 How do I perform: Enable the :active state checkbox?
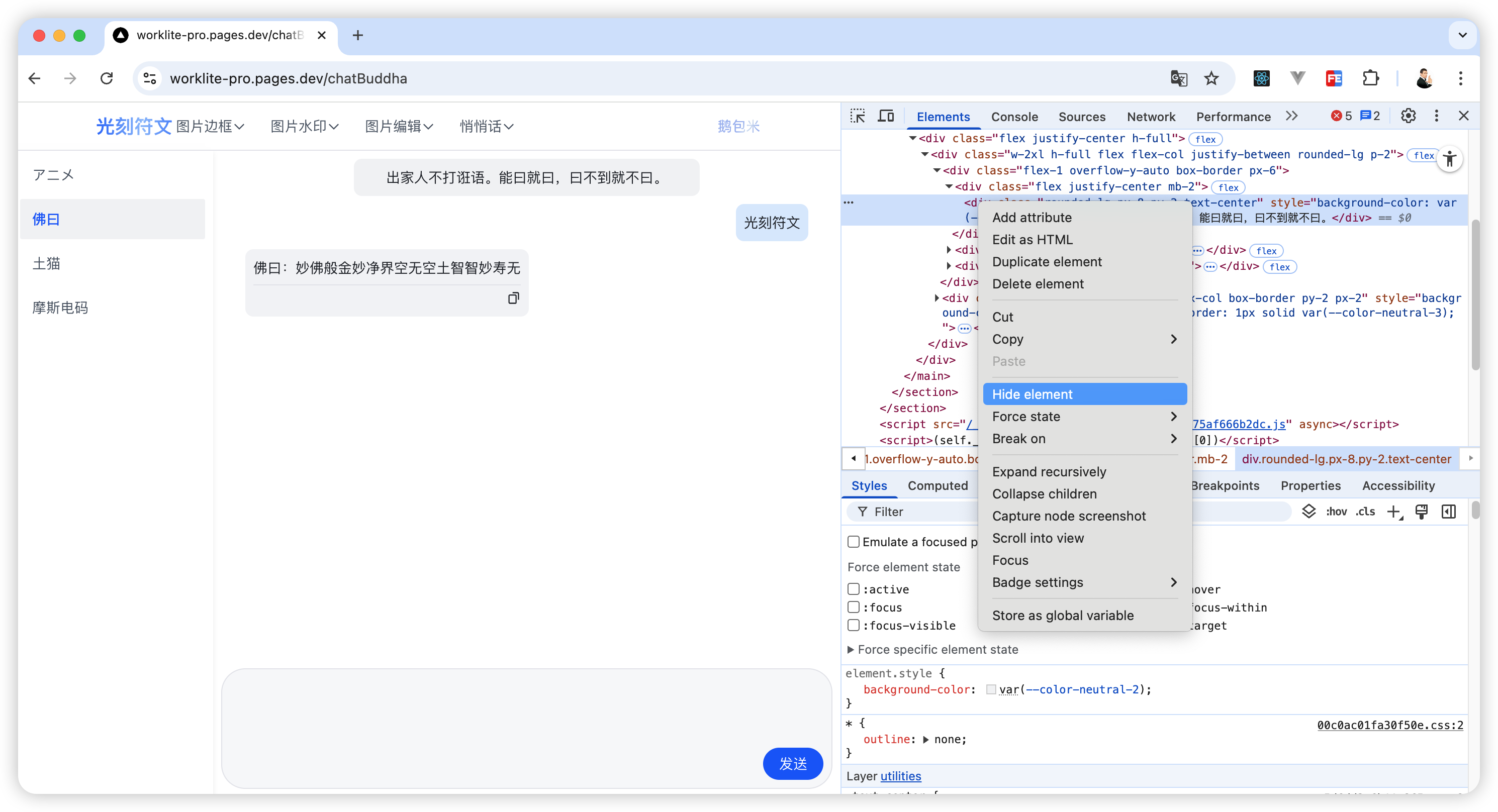pos(854,589)
